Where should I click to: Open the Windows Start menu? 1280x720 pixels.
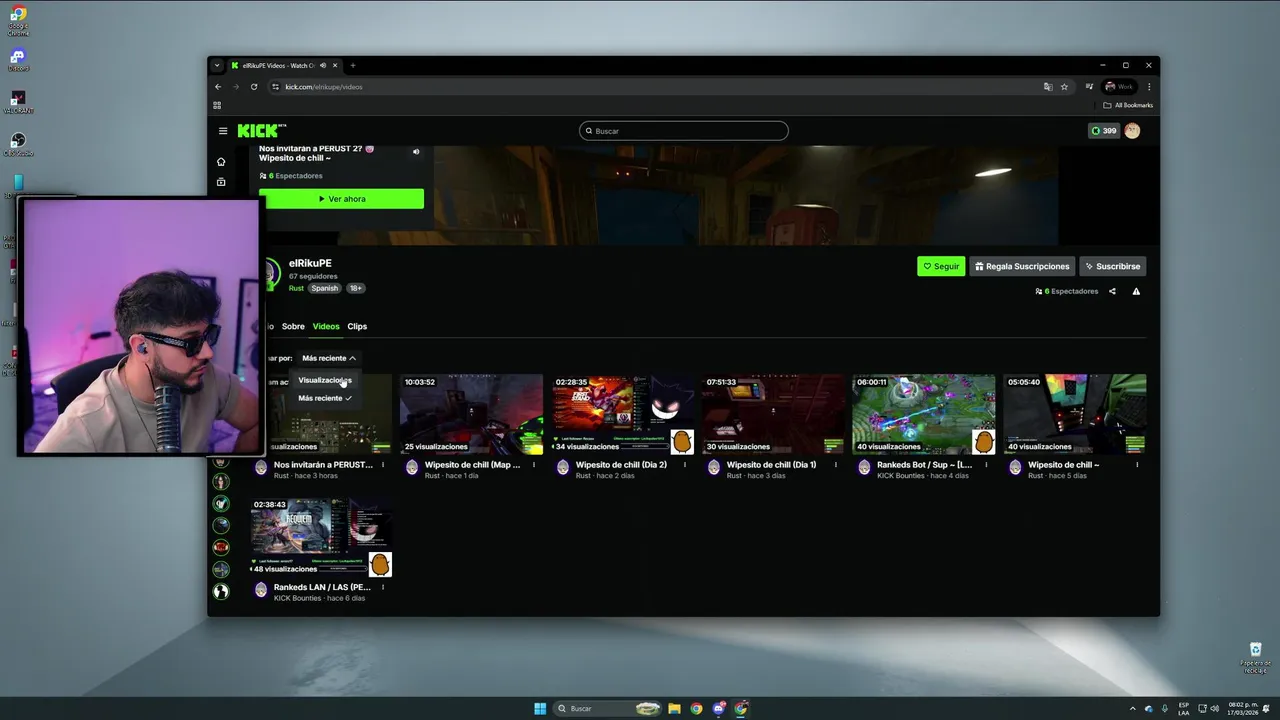pos(540,708)
